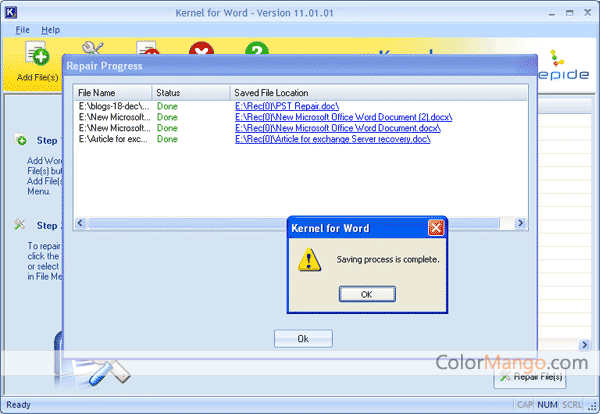Click the warning icon in message box

coord(311,260)
